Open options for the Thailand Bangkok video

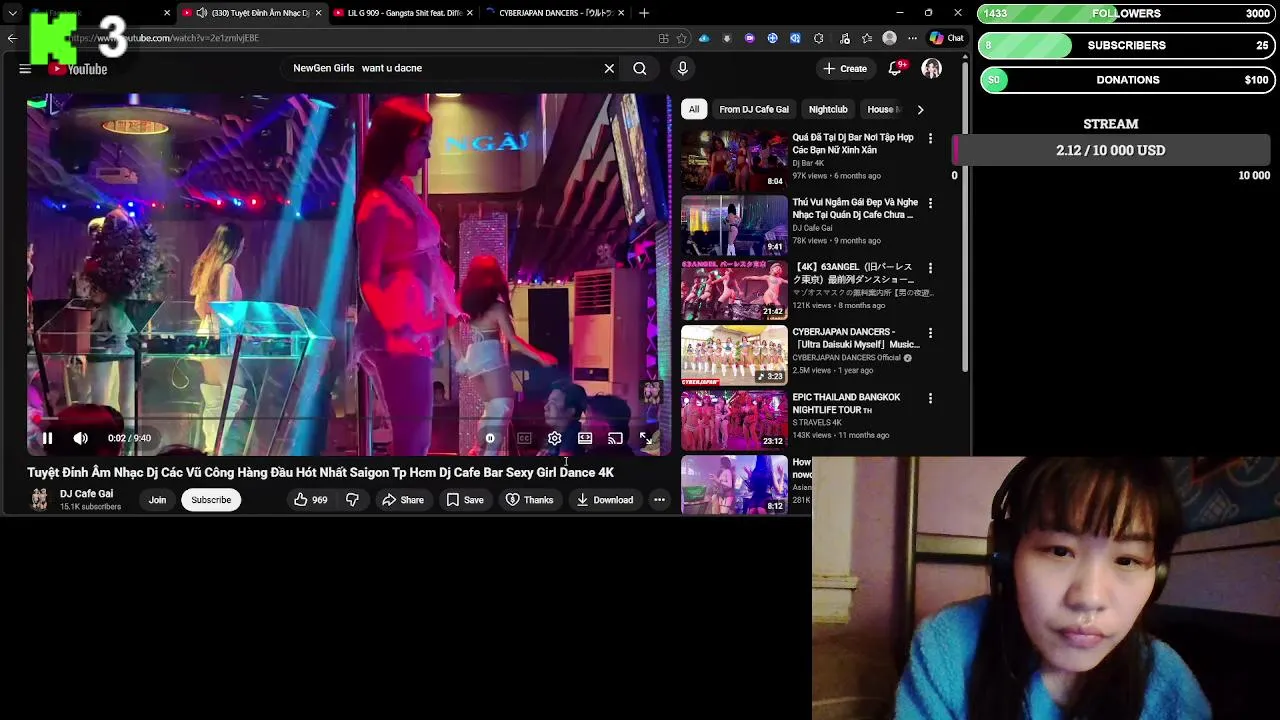pos(930,398)
